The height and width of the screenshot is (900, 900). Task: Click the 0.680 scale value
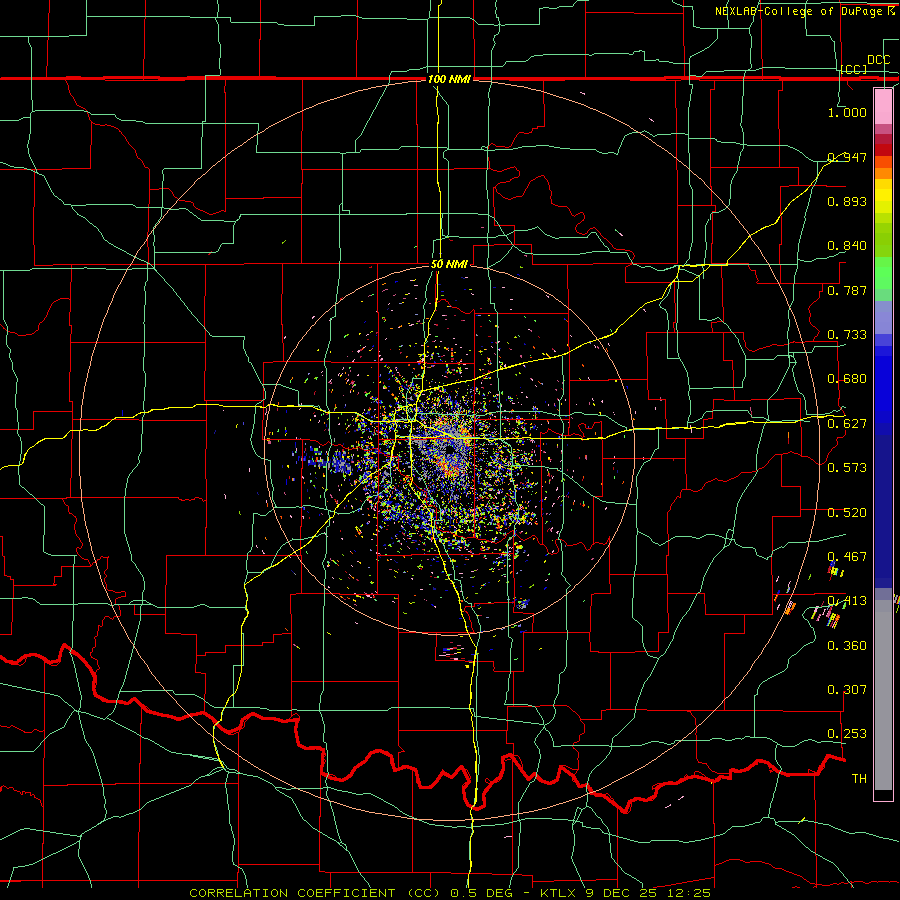pyautogui.click(x=847, y=379)
